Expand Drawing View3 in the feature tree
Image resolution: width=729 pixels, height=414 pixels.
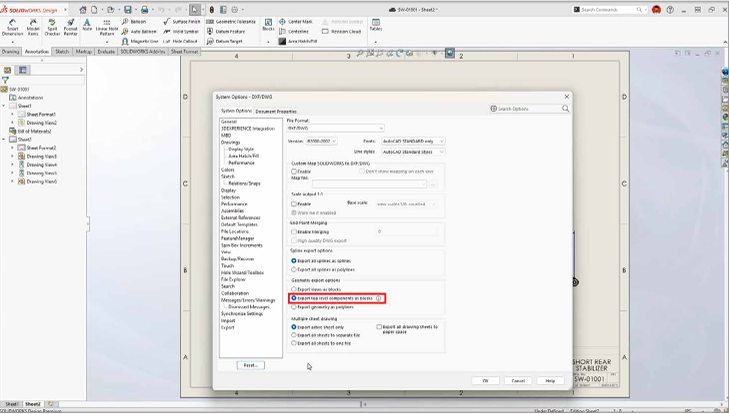coord(12,156)
